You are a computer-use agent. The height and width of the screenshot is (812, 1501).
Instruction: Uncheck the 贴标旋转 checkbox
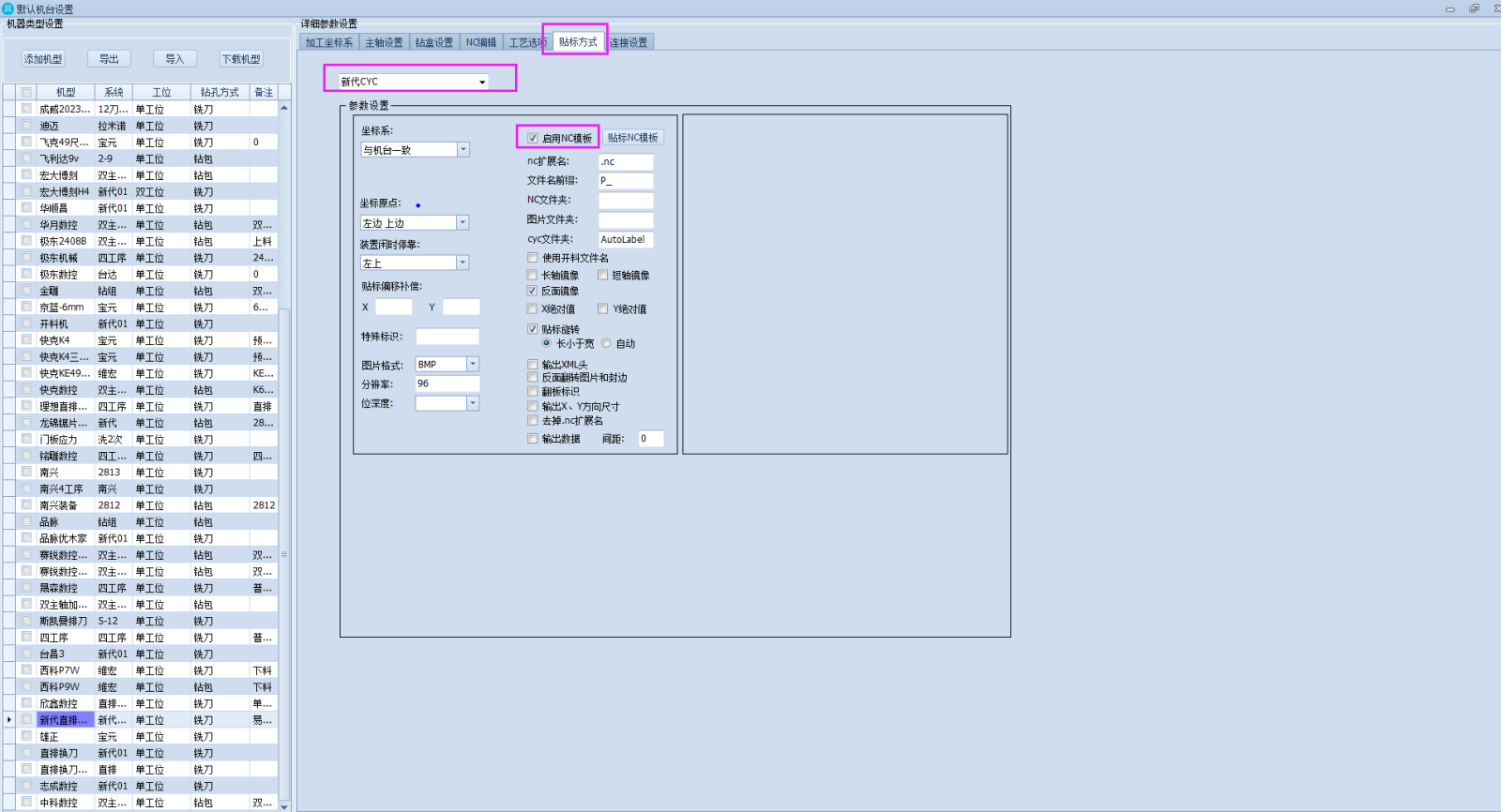[x=532, y=329]
